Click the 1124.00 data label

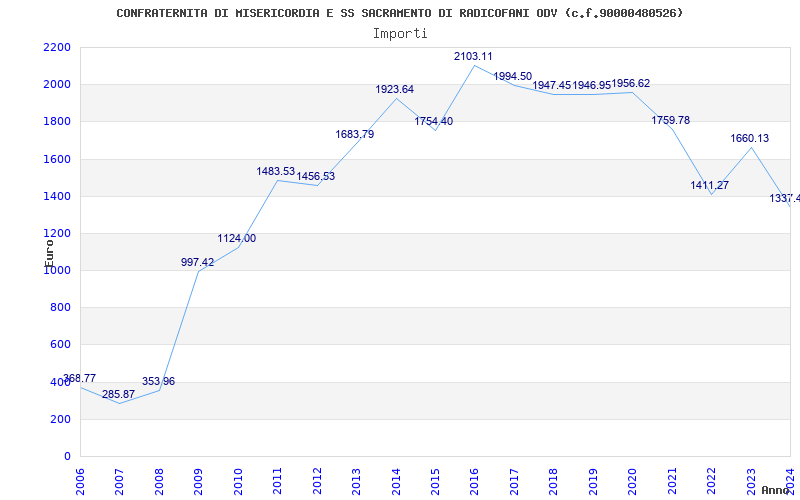click(237, 238)
